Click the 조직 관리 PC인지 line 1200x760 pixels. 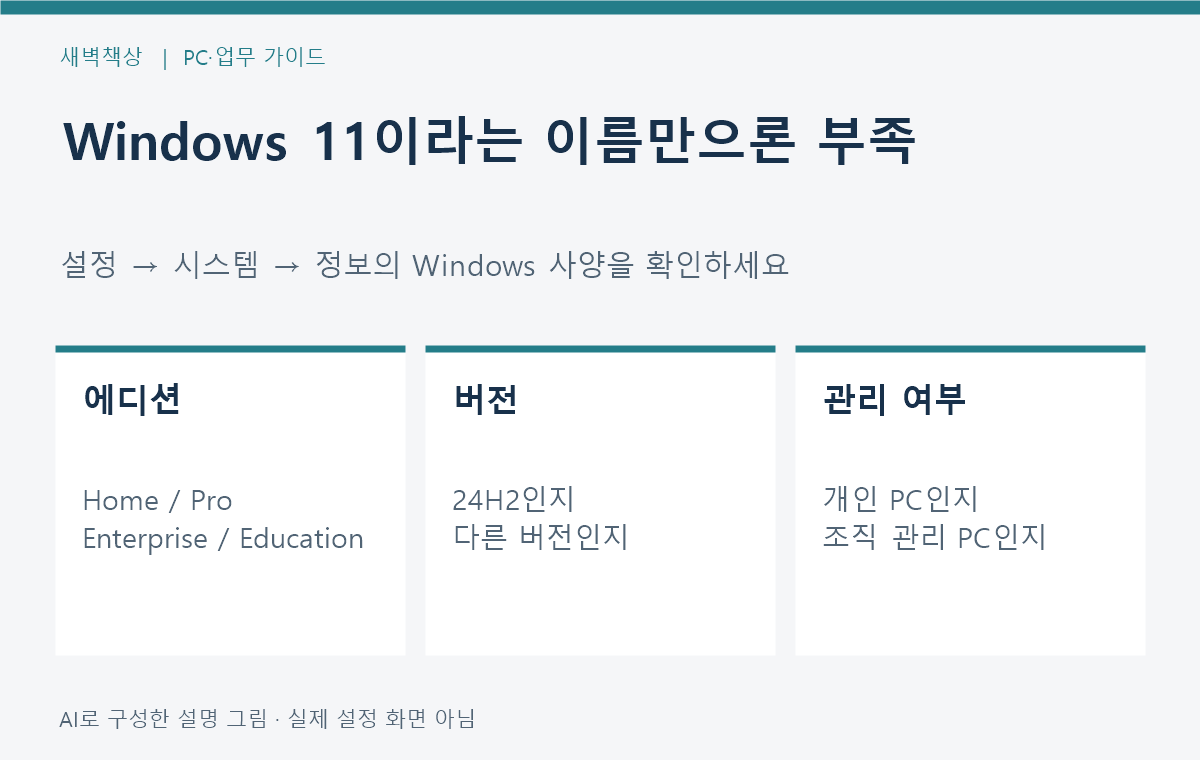coord(934,537)
